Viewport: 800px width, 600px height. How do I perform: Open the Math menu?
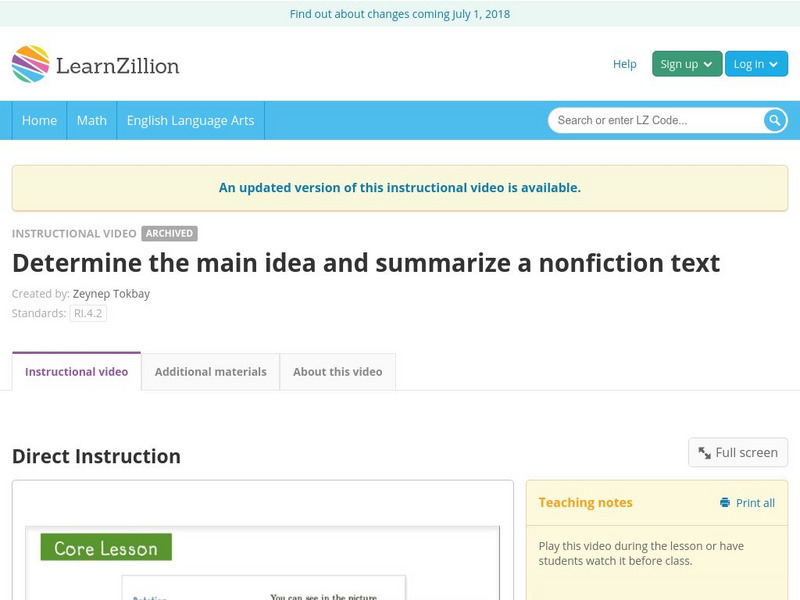click(x=92, y=120)
